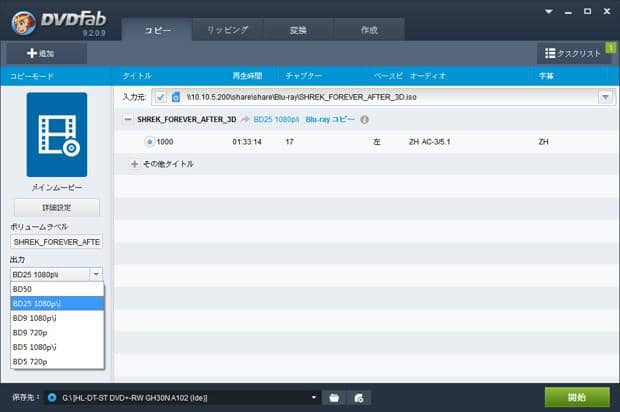
Task: Click the Subtitle column header
Action: pos(546,76)
